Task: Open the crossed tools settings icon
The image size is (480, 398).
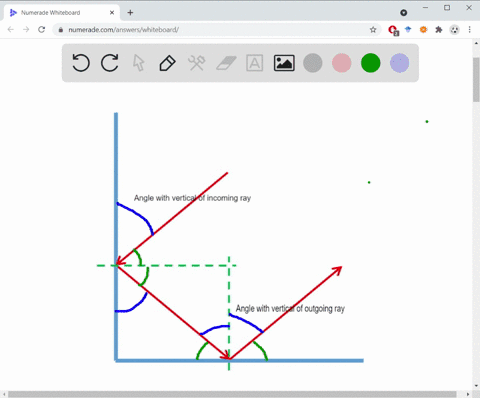Action: [197, 63]
